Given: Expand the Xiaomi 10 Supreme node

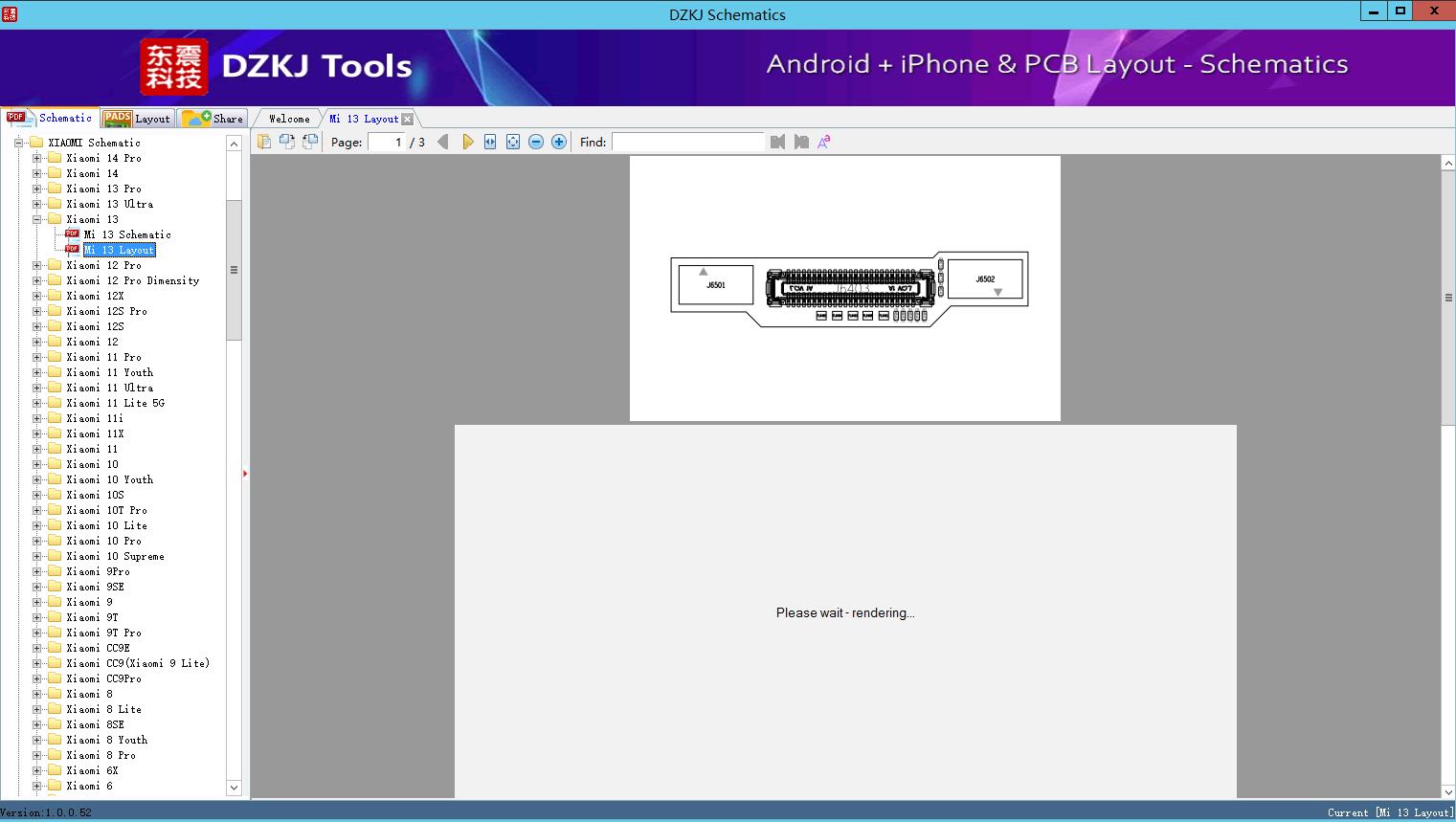Looking at the screenshot, I should point(36,556).
